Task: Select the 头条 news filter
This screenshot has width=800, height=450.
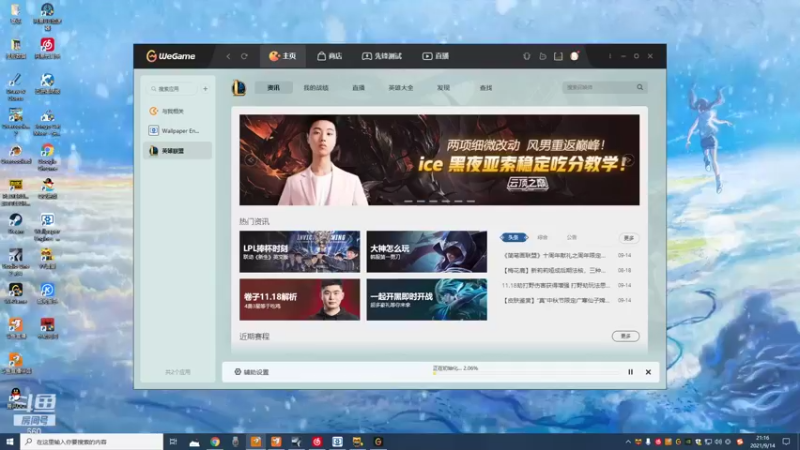Action: 514,237
